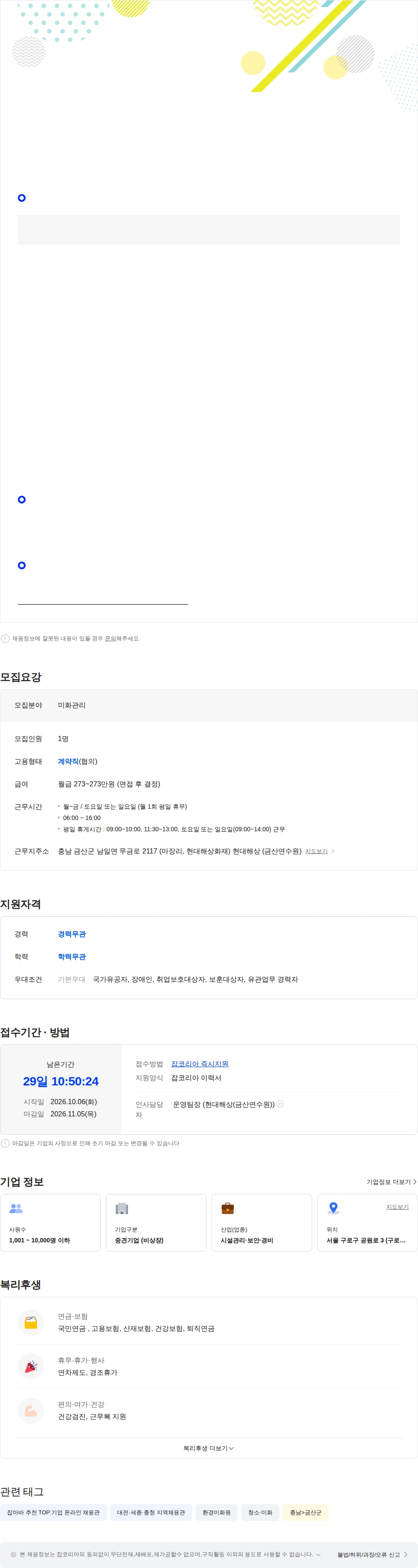
Task: Open 기업정보 더보기
Action: (x=391, y=1181)
